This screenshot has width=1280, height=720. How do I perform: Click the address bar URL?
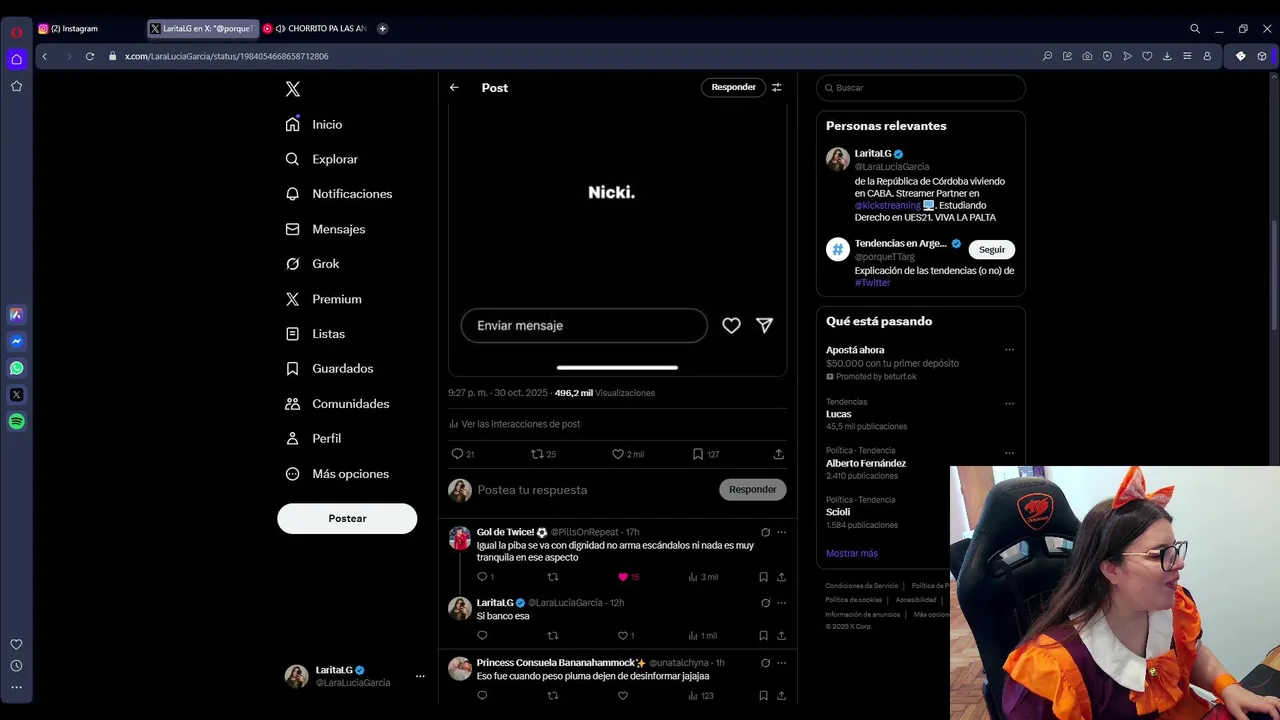227,57
